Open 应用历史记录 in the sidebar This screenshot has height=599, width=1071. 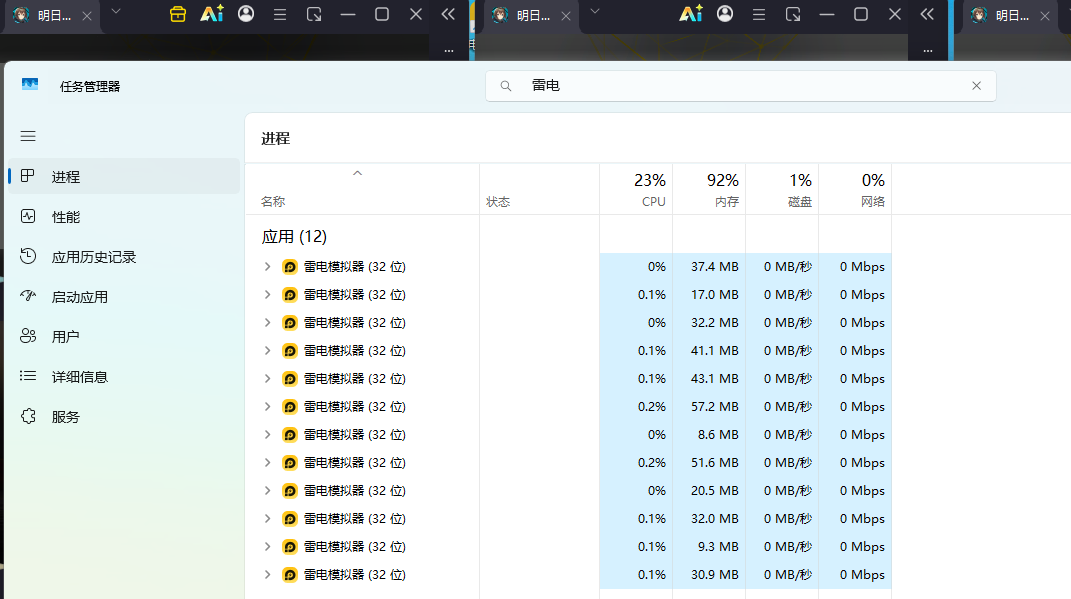tap(124, 257)
